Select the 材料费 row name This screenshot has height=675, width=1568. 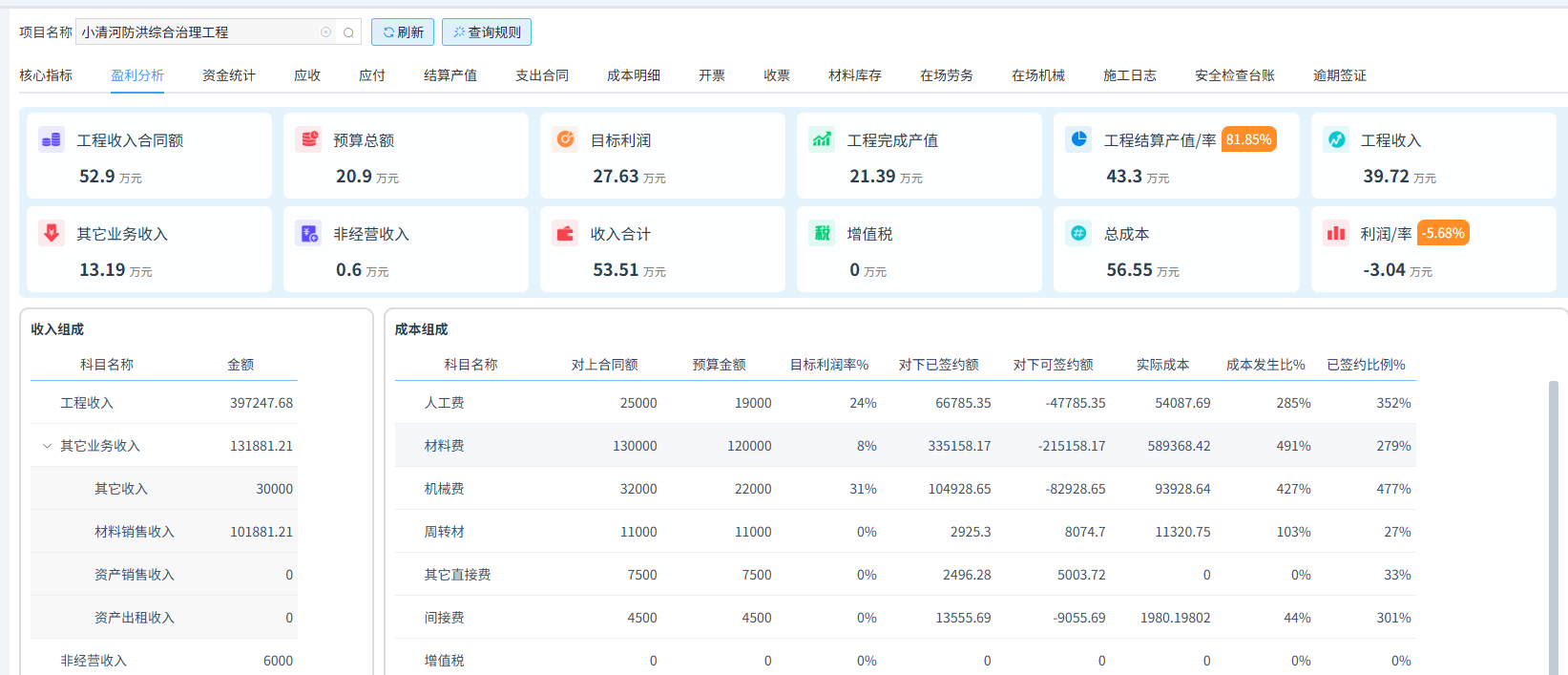tap(445, 446)
